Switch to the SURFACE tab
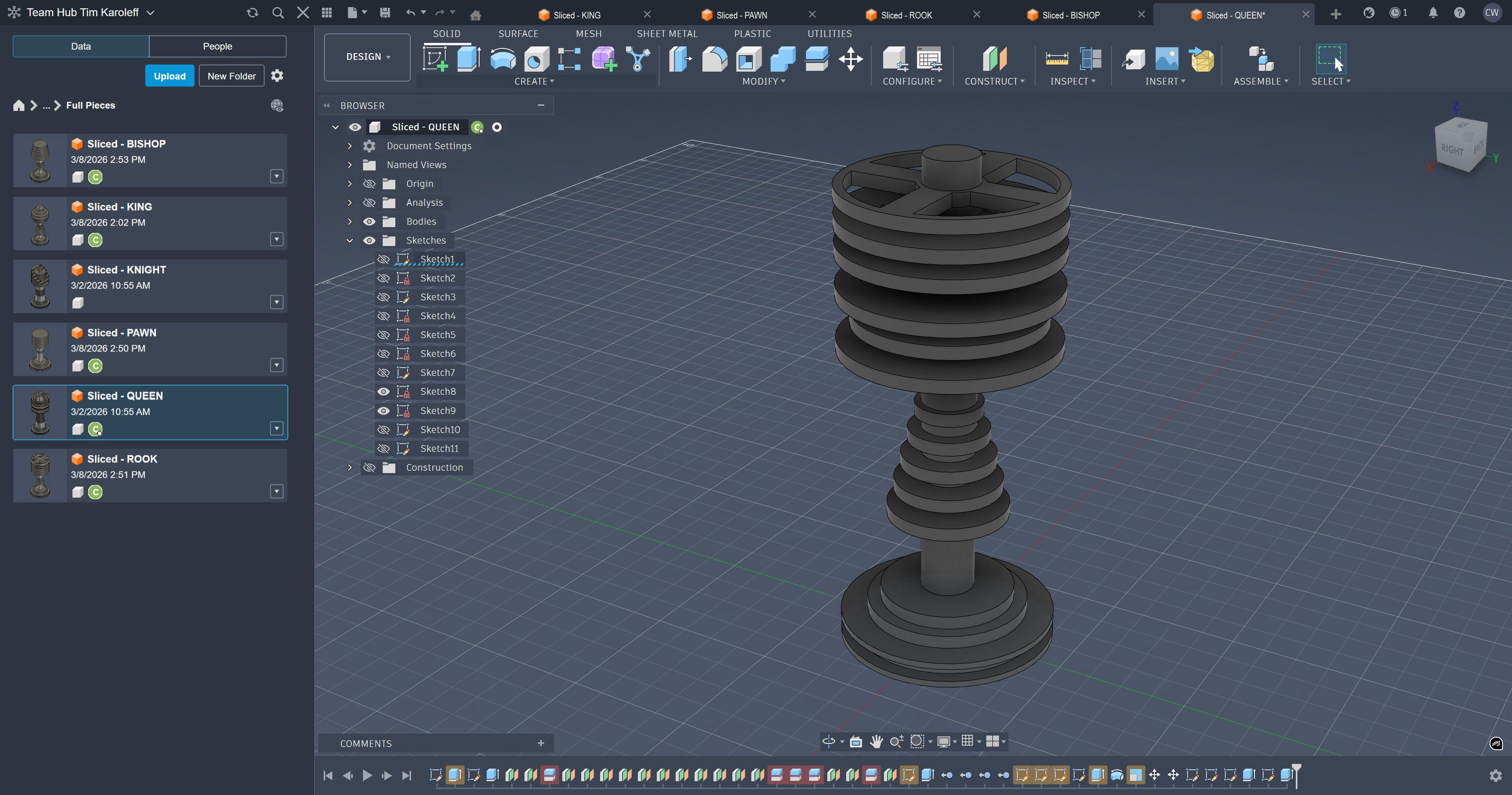This screenshot has width=1512, height=795. (518, 34)
